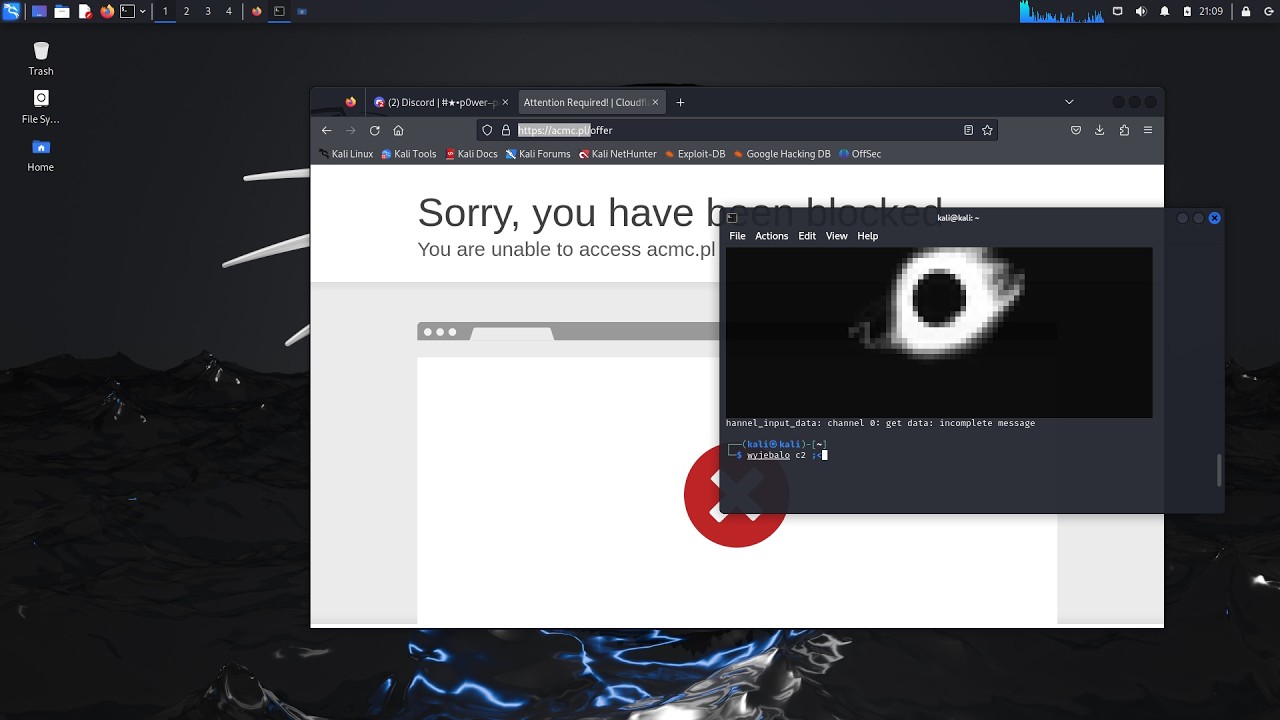
Task: Focus the acmc.pl URL address bar
Action: tap(737, 130)
